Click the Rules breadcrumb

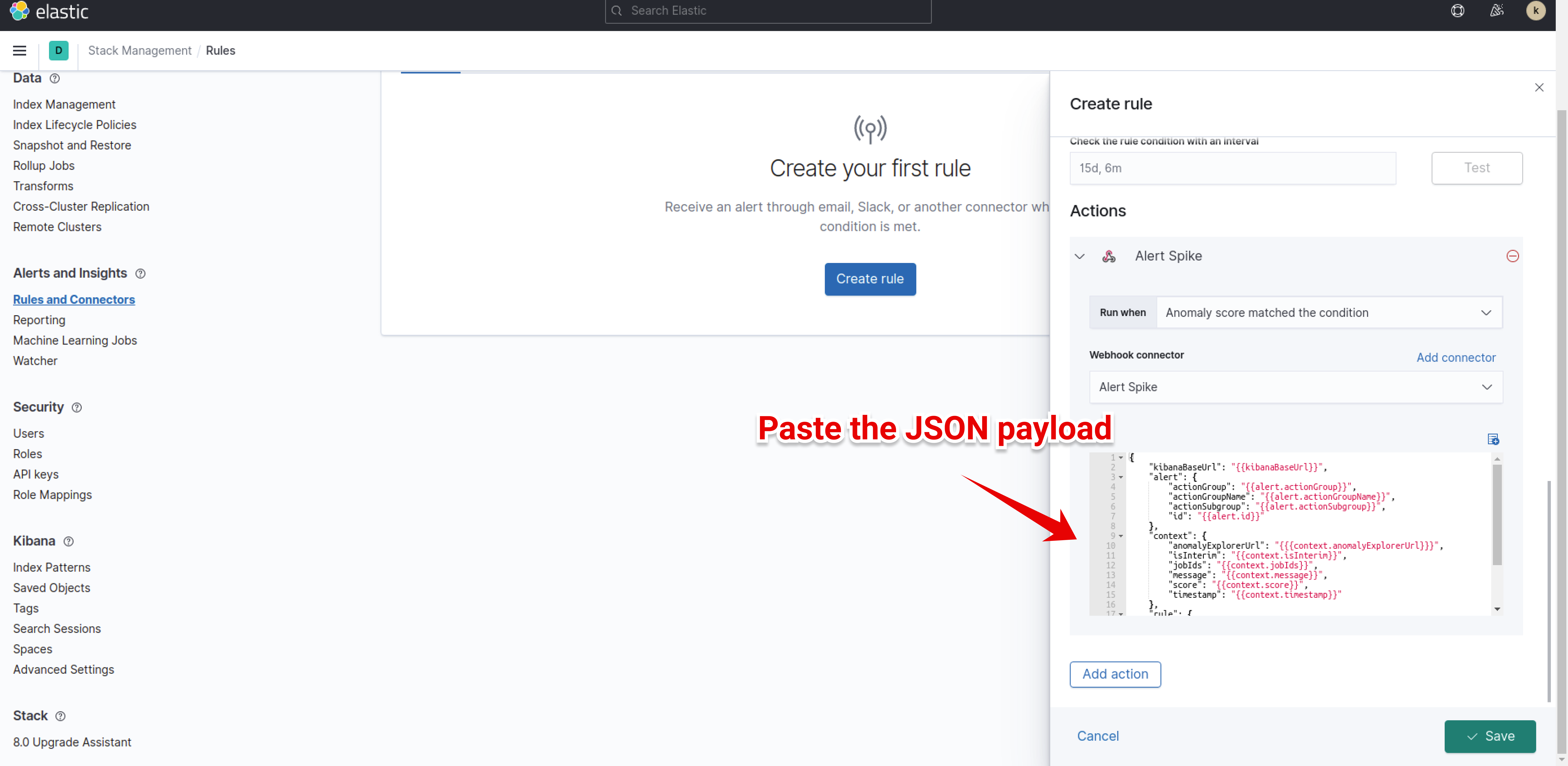tap(220, 51)
